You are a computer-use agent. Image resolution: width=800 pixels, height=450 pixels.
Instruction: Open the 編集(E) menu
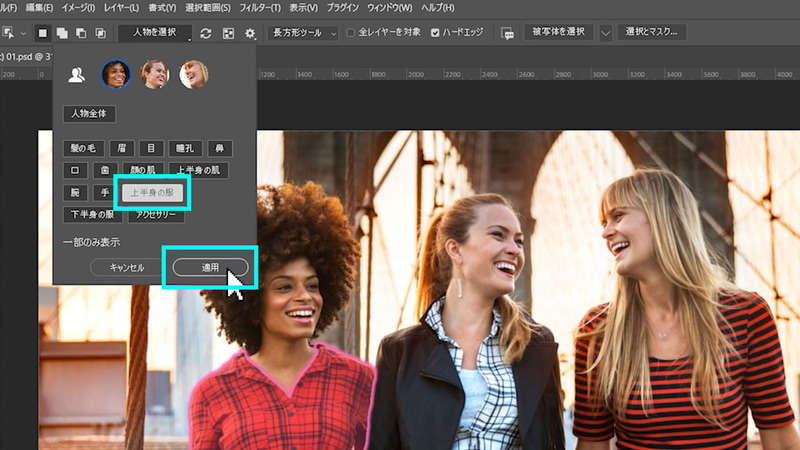(39, 8)
